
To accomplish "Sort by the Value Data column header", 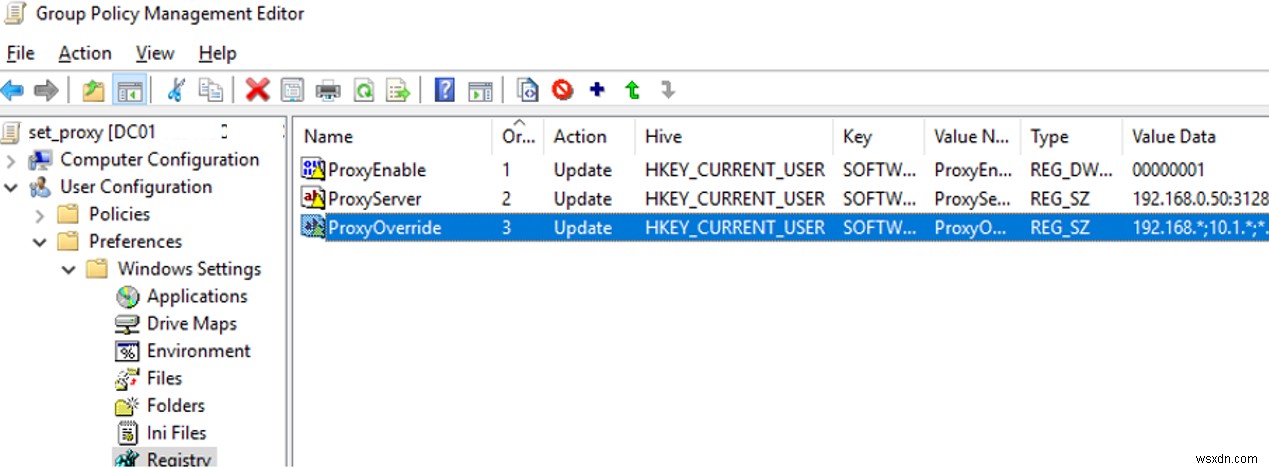I will pos(1195,137).
